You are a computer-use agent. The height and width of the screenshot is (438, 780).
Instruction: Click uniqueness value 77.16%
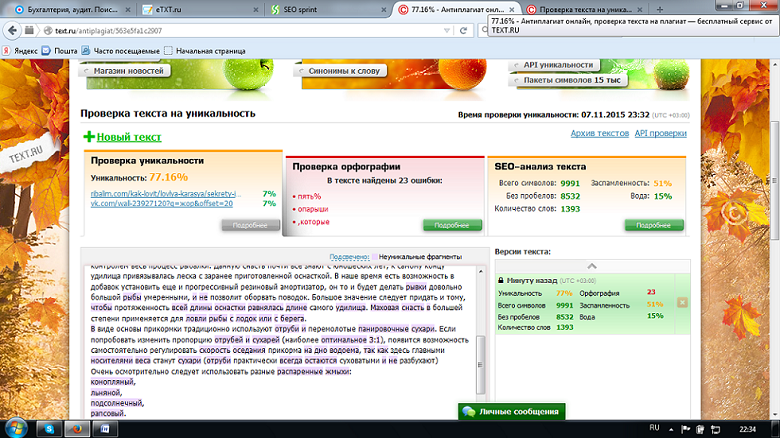point(169,177)
